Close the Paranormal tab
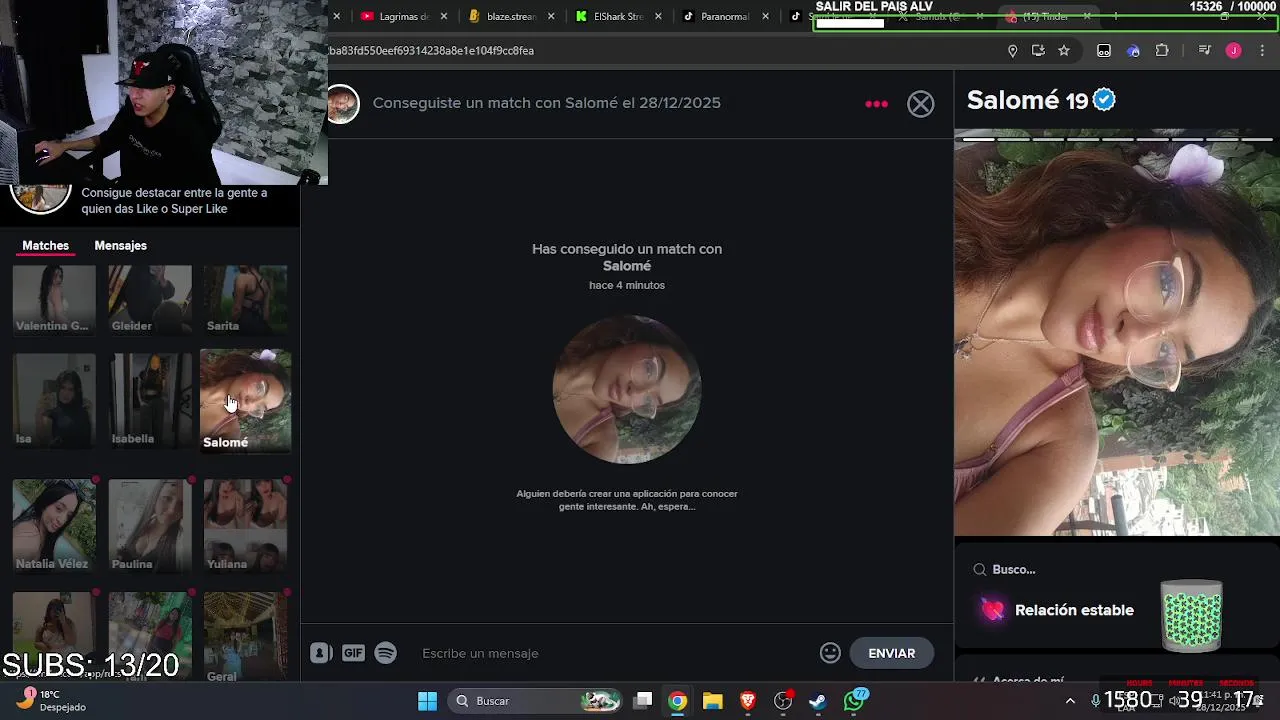 (x=766, y=16)
